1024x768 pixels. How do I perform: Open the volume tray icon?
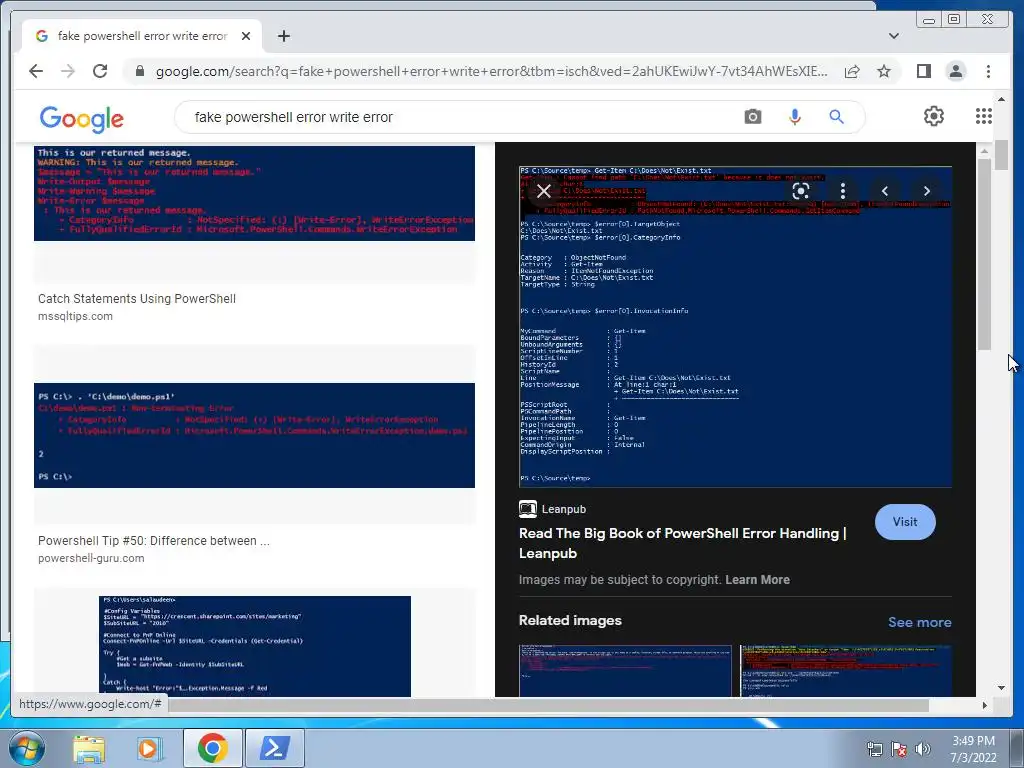[x=923, y=749]
